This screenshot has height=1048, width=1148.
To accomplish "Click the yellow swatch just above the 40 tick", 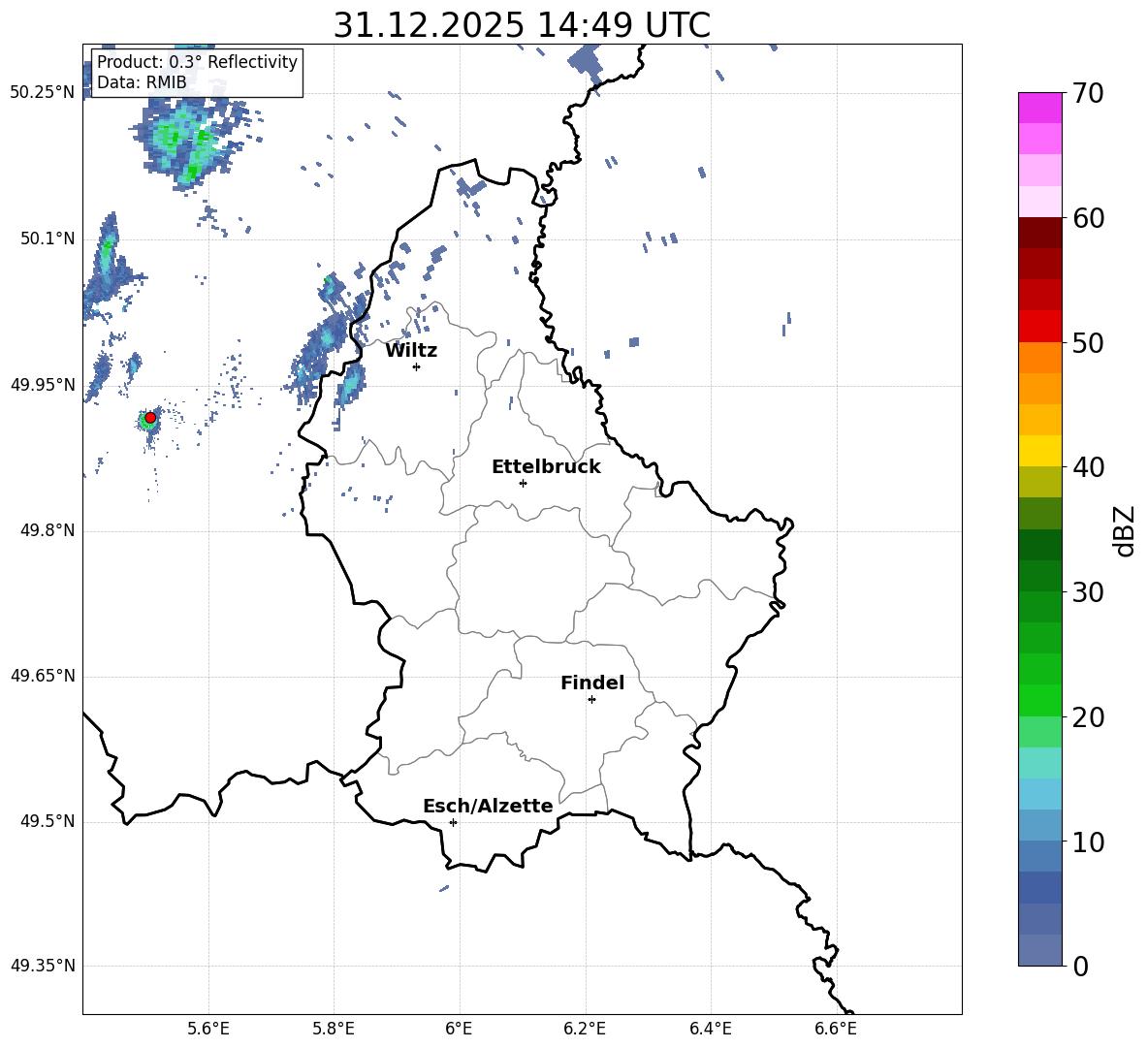I will [1040, 451].
